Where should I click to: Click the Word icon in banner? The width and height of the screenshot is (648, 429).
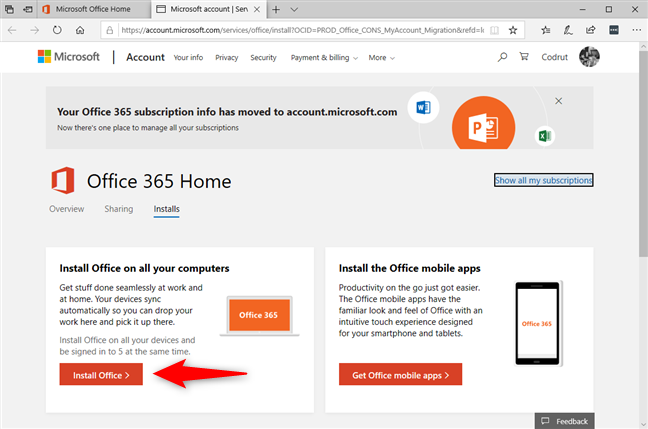423,107
